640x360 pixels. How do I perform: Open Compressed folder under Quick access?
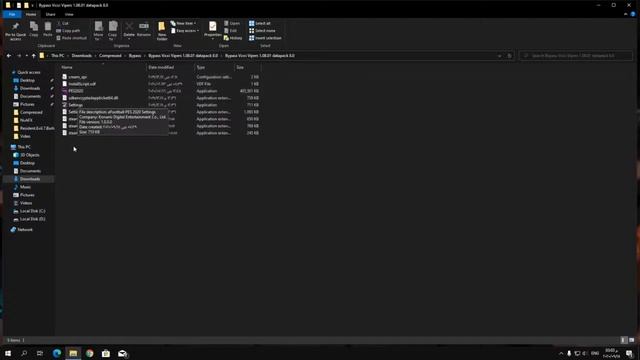31,112
